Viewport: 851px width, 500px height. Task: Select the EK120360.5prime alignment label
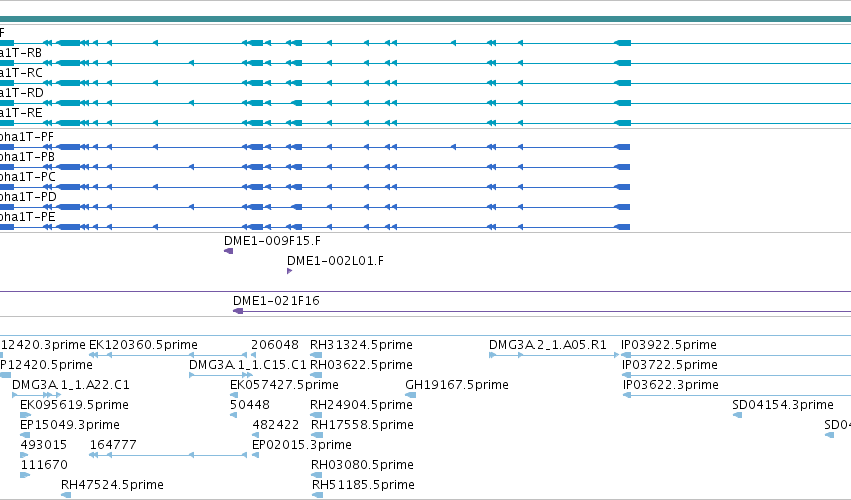click(x=143, y=345)
